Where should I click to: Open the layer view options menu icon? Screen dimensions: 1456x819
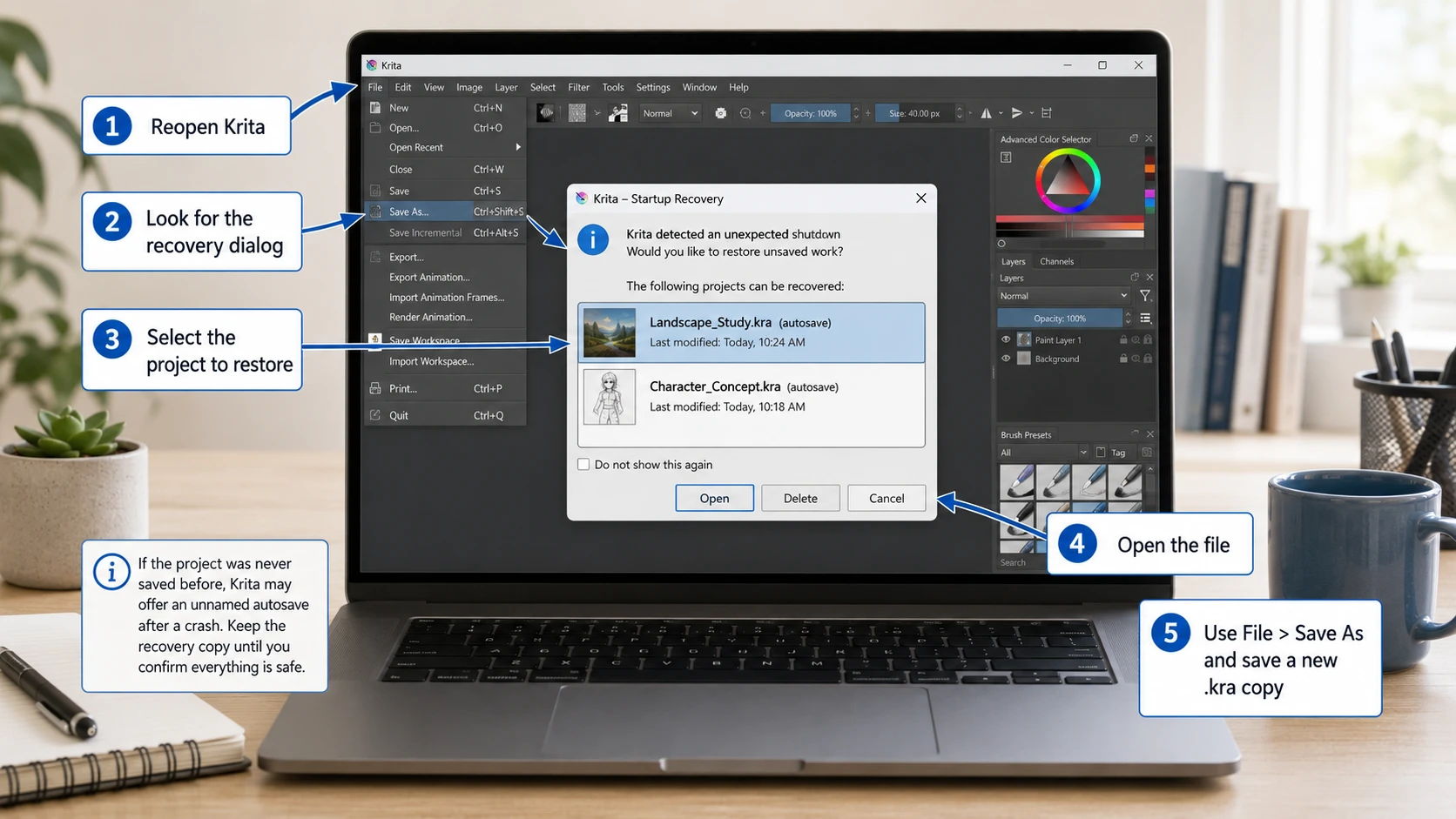coord(1145,318)
